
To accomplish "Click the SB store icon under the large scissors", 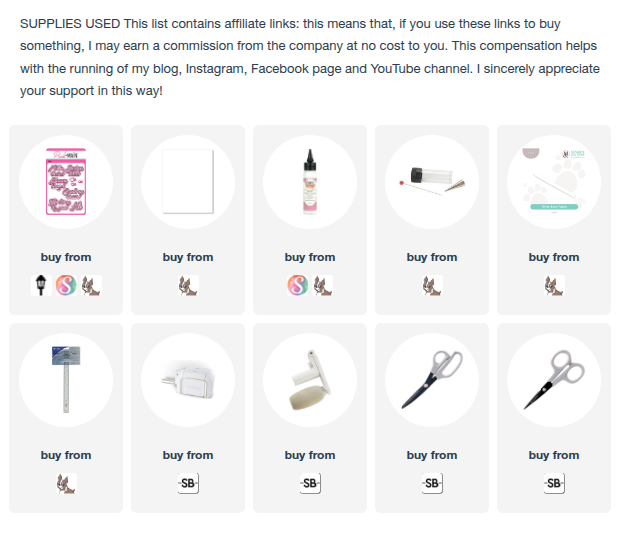I will (x=432, y=484).
